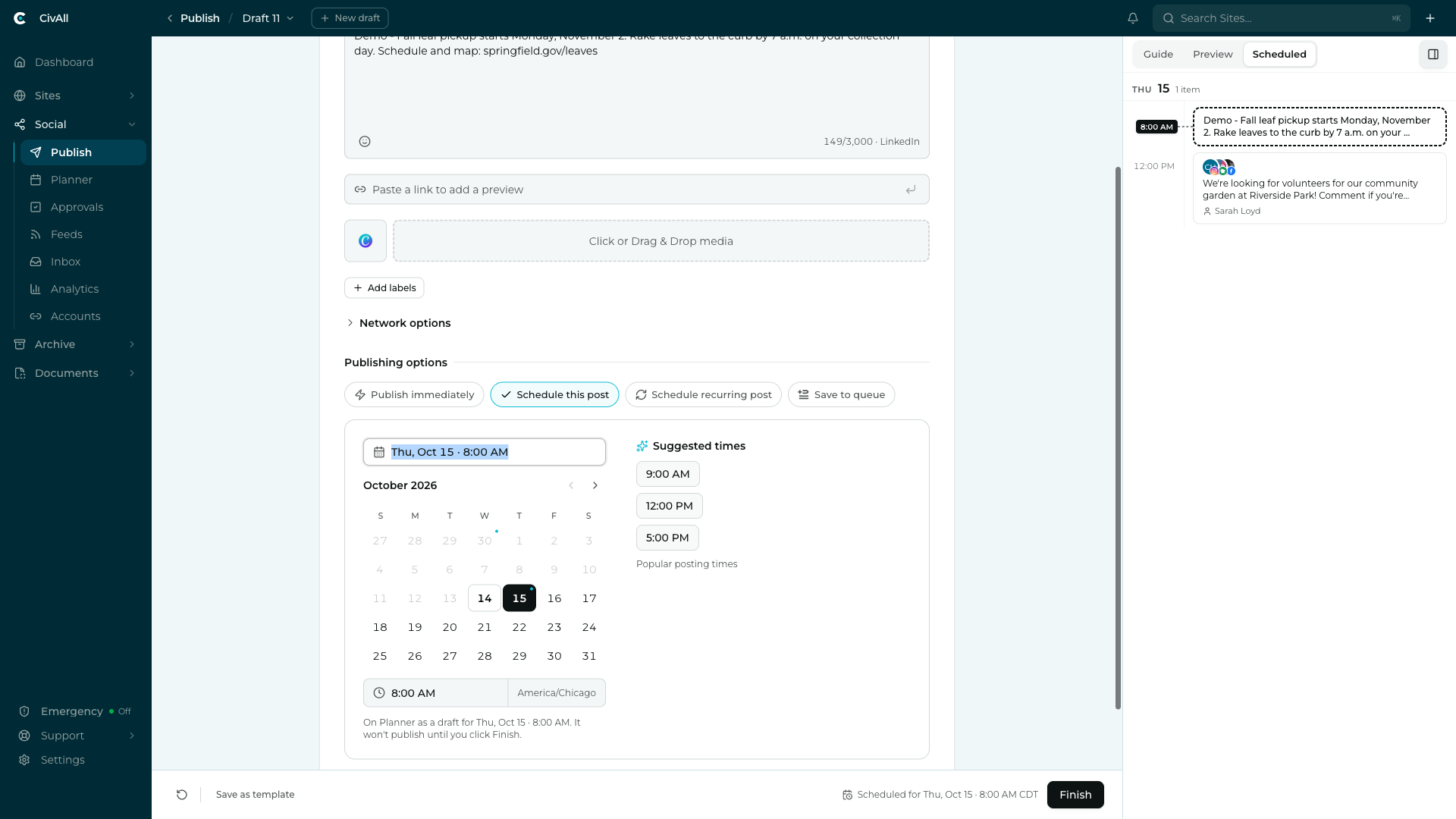This screenshot has height=819, width=1456.
Task: Expand the Support sidebar menu
Action: pos(132,736)
